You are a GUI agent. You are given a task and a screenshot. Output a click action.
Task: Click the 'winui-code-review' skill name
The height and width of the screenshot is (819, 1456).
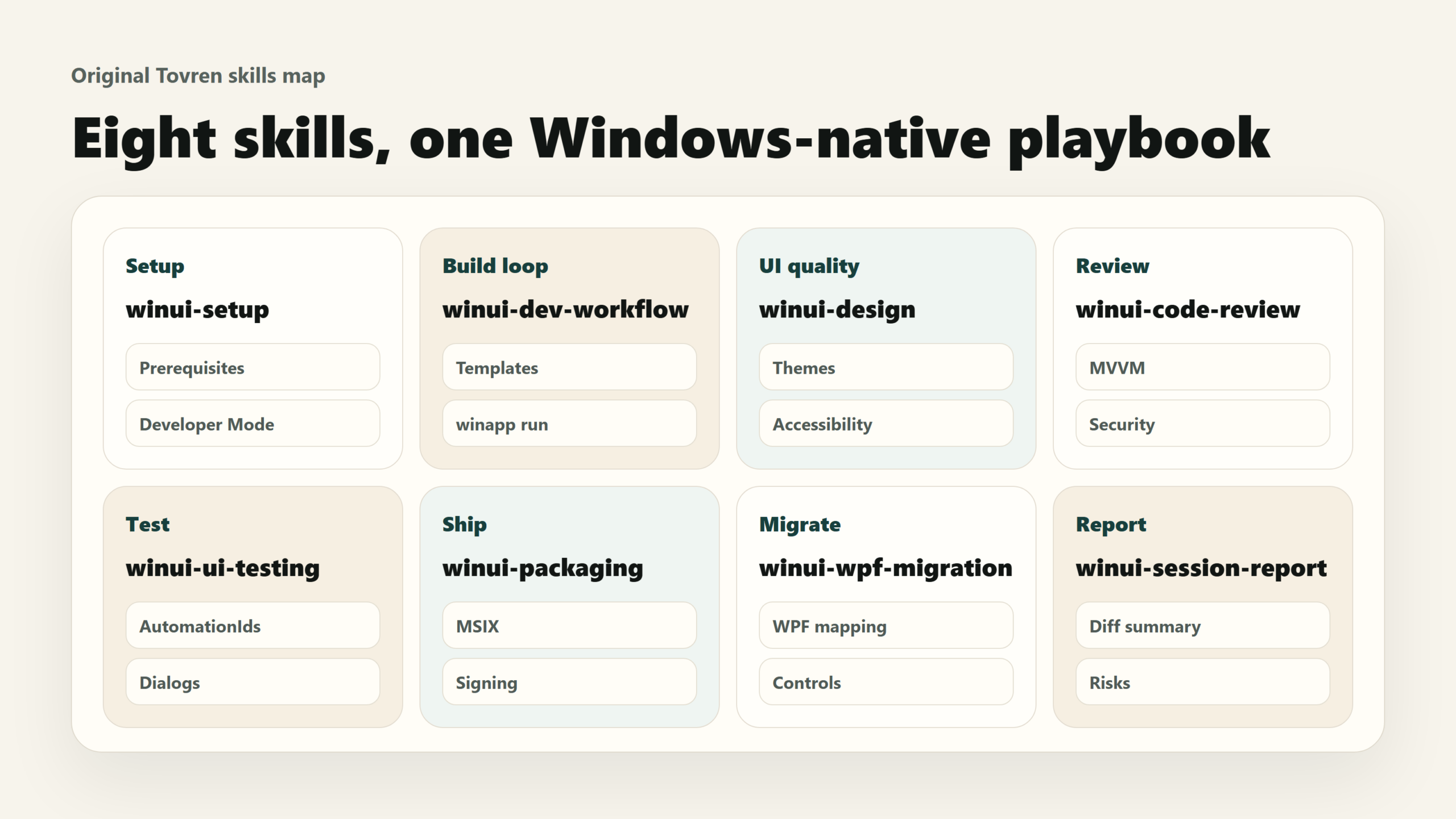(1188, 309)
